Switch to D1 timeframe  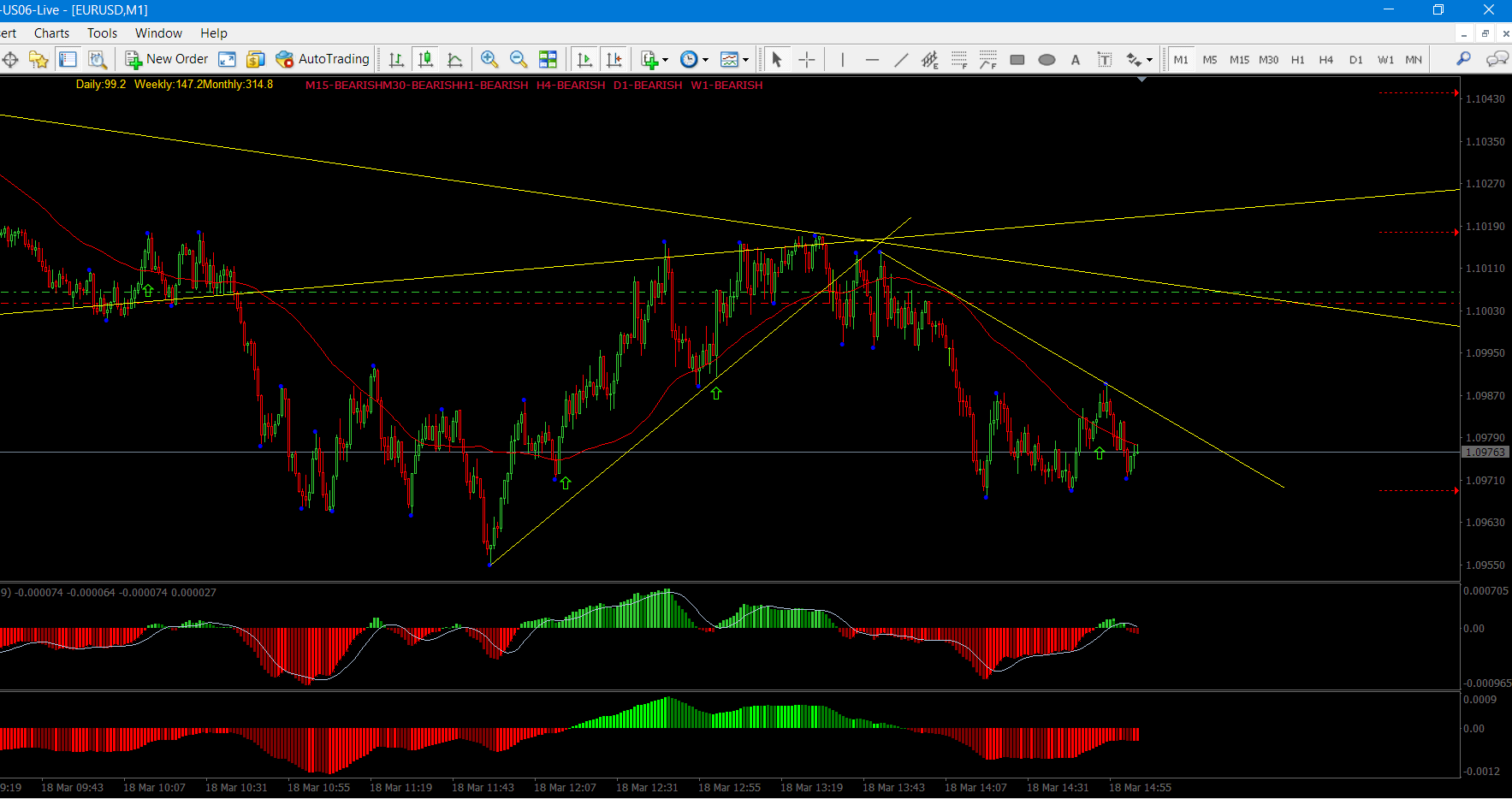(1356, 59)
